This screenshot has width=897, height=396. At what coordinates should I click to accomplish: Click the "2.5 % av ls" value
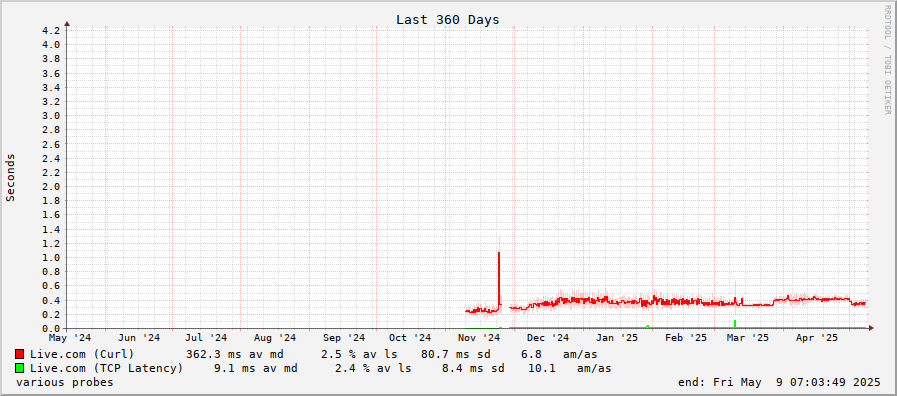pos(359,354)
